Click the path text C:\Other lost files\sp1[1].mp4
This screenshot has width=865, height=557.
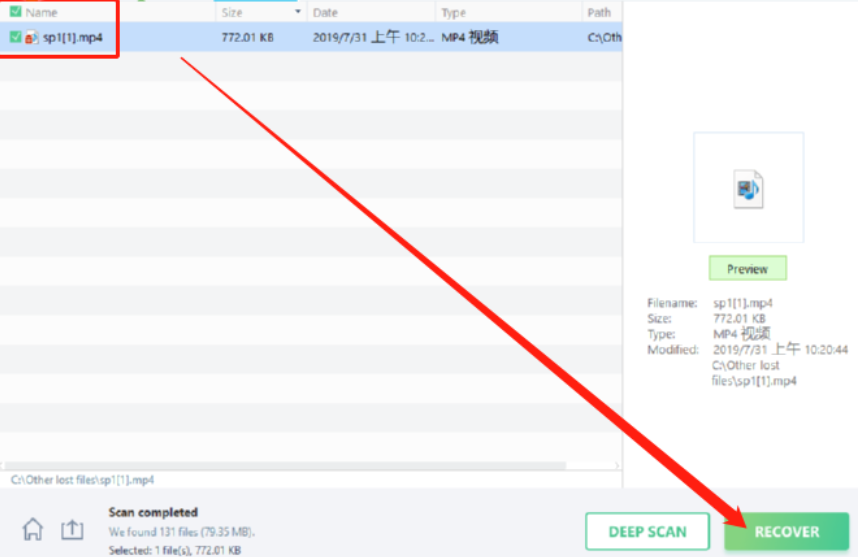(x=82, y=480)
